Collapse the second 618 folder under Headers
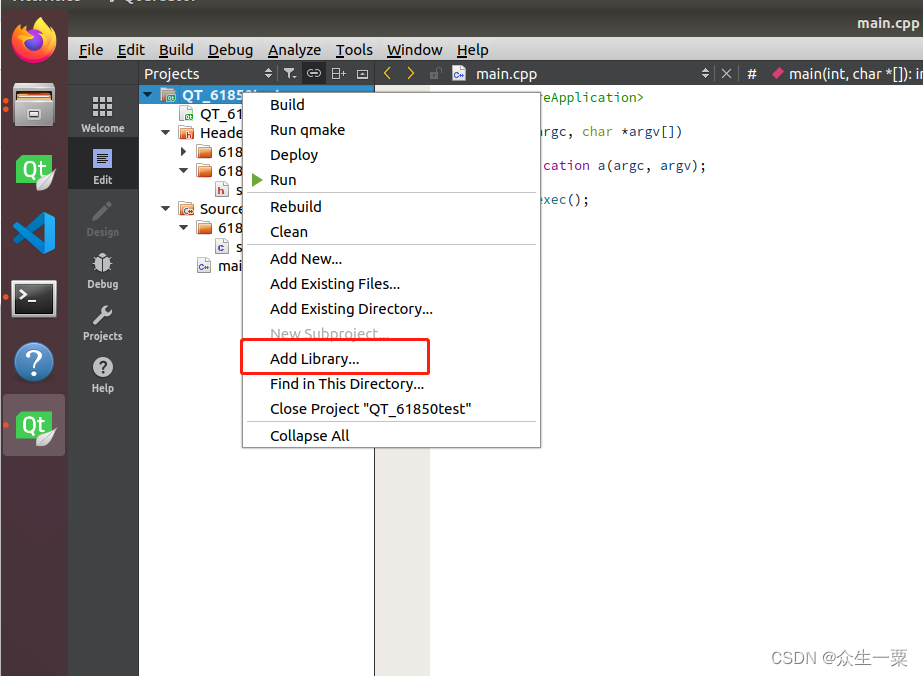The width and height of the screenshot is (923, 676). (x=184, y=171)
